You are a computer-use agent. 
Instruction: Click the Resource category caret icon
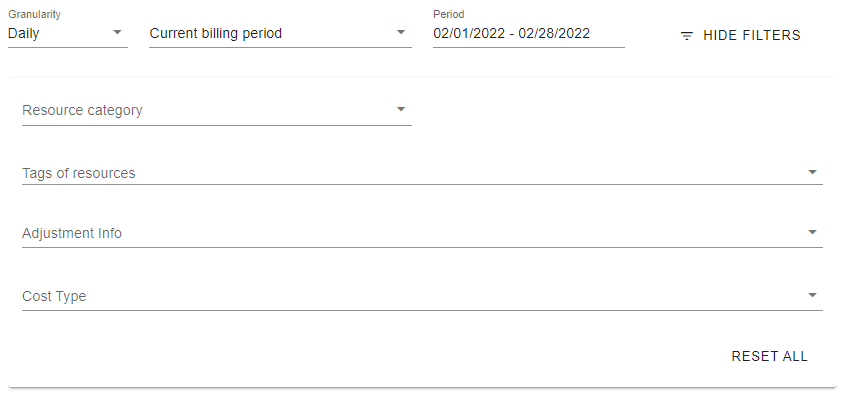pos(401,109)
